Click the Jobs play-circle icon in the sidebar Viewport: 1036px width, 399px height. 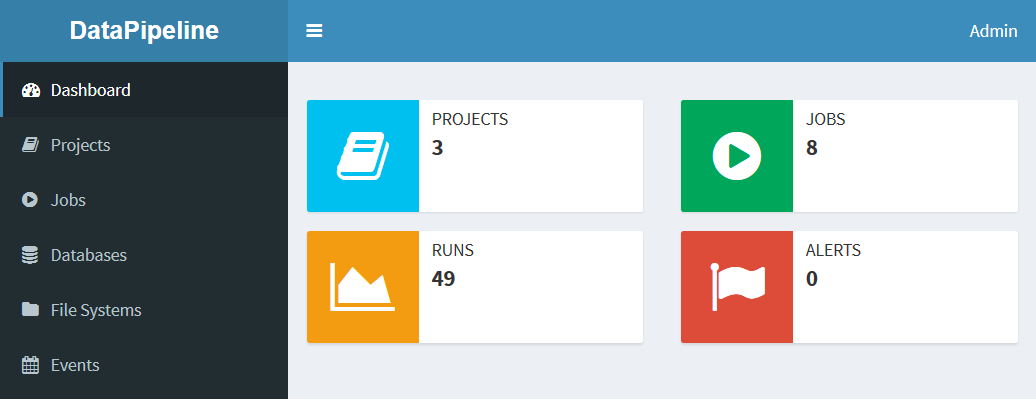tap(30, 200)
